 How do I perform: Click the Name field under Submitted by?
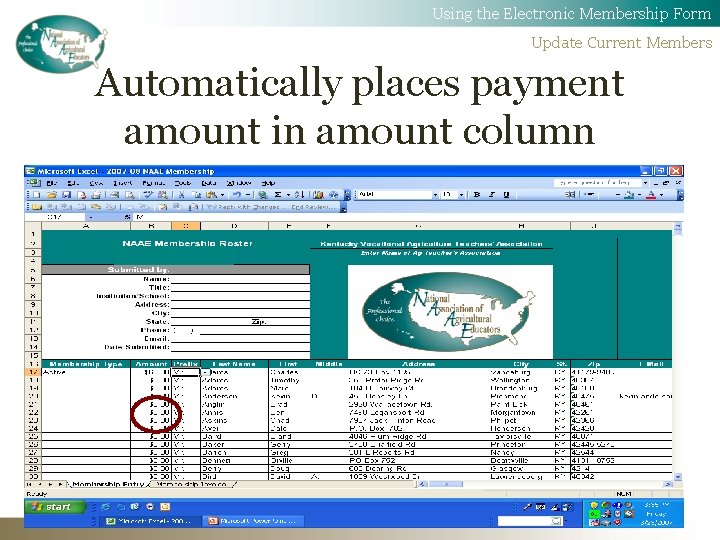(240, 279)
